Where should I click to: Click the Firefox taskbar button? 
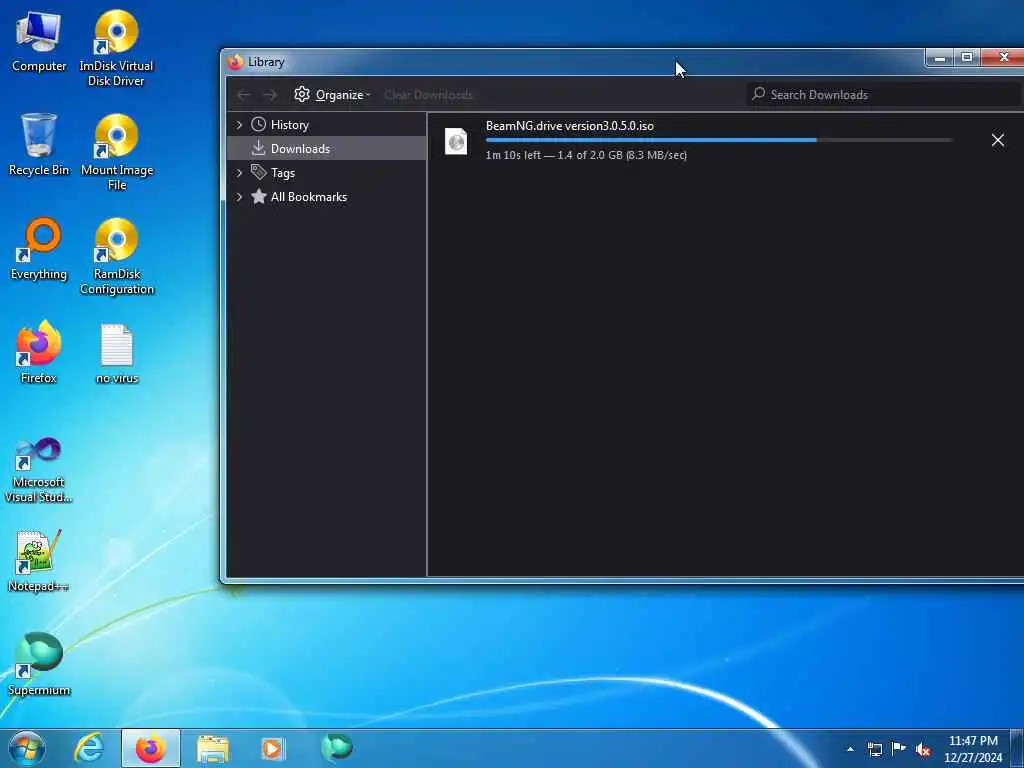[x=151, y=748]
